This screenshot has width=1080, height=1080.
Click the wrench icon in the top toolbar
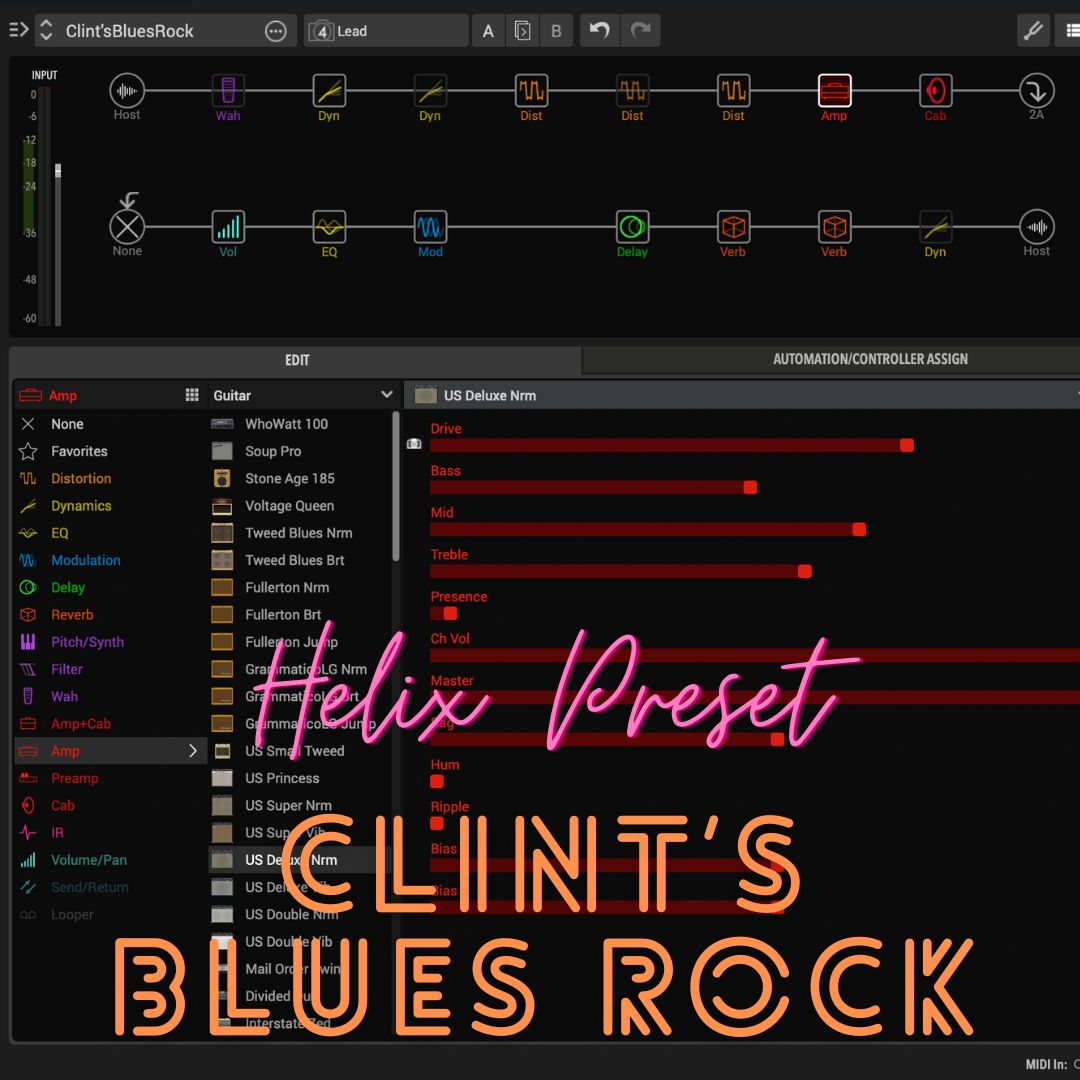coord(1034,30)
